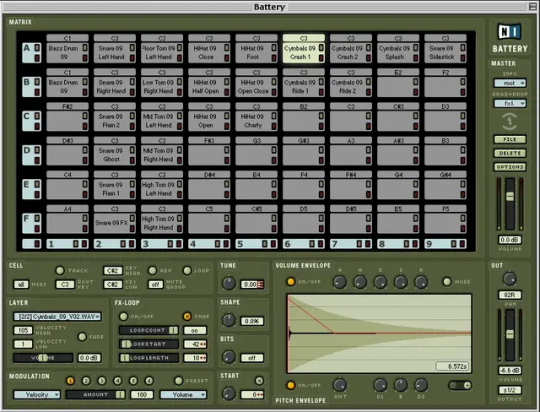Open the Layer sample file dropdown
This screenshot has width=540, height=412.
(x=58, y=316)
